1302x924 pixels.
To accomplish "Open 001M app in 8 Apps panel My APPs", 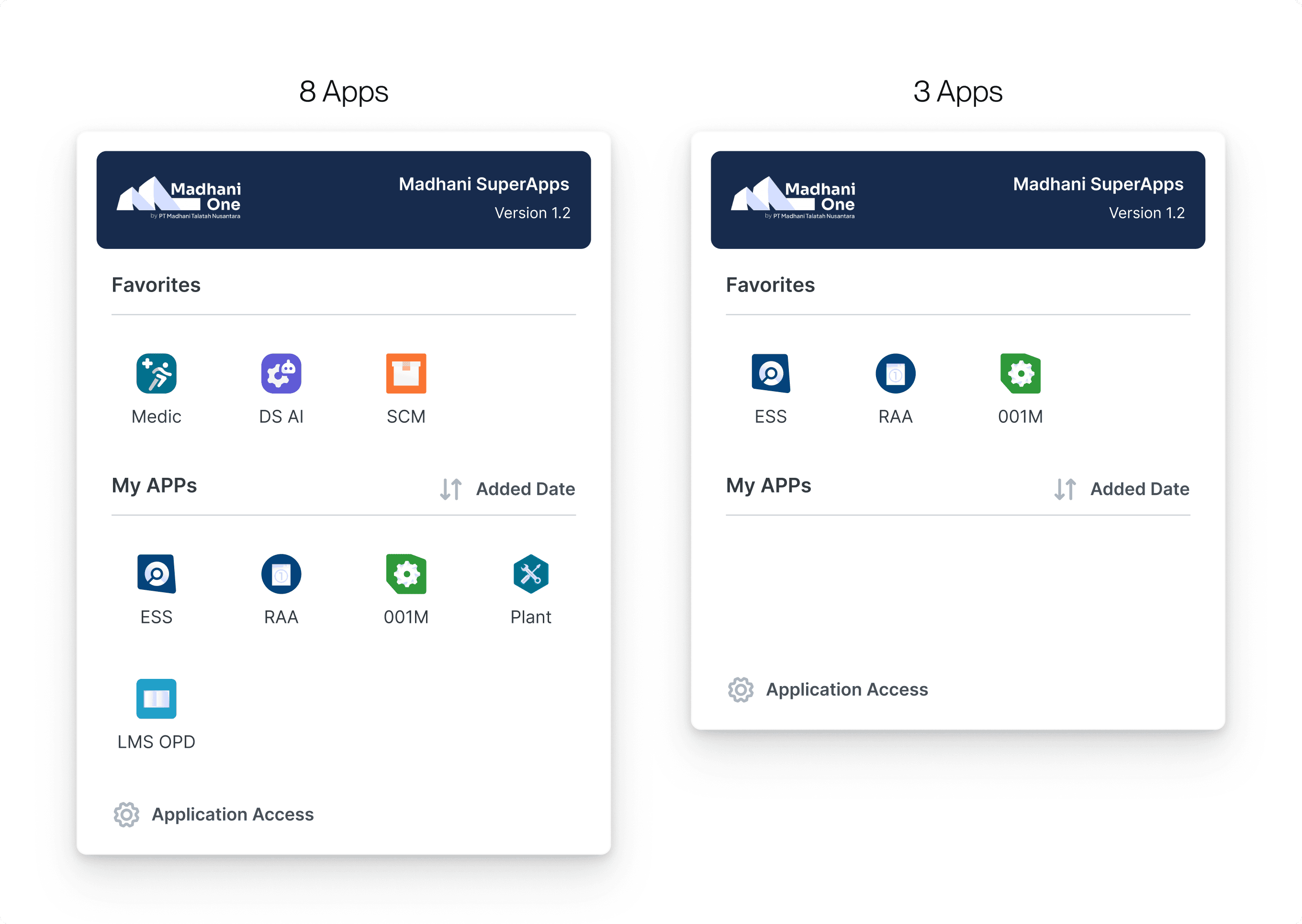I will [x=406, y=574].
